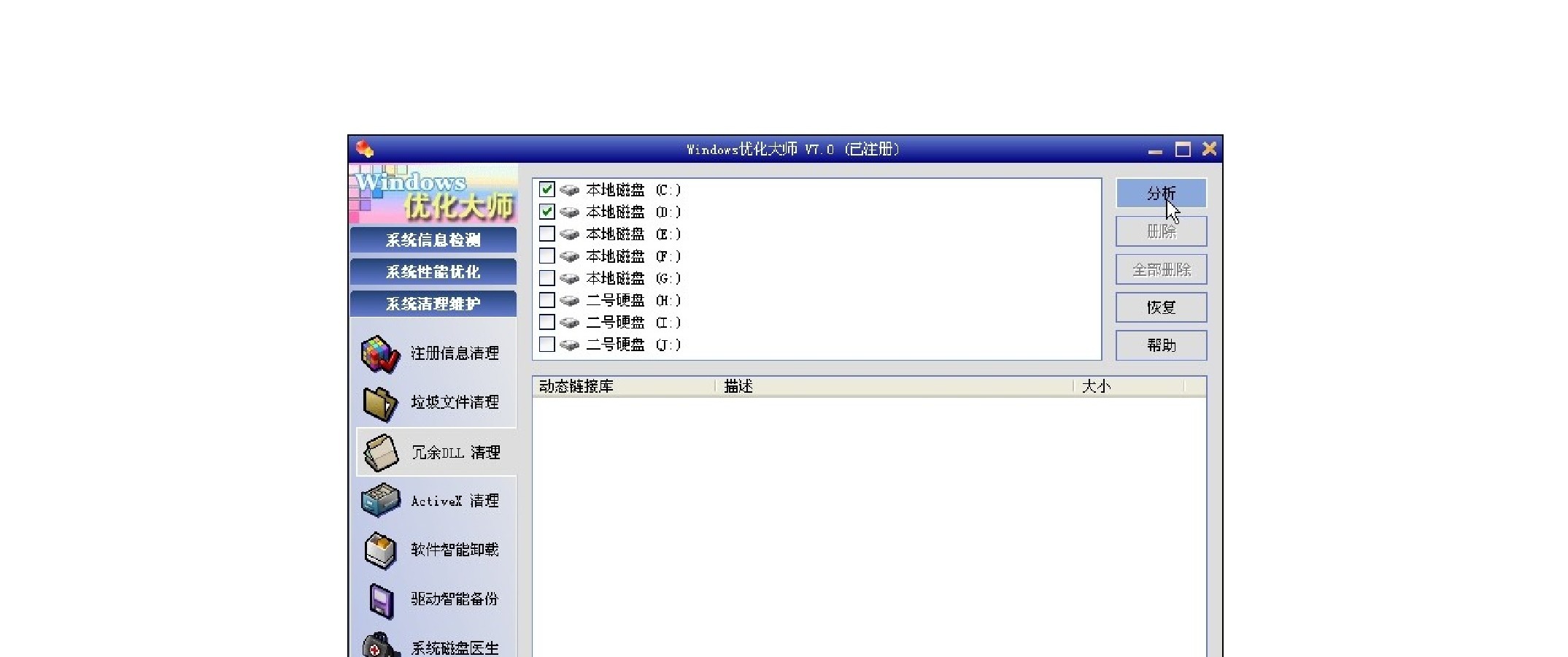
Task: Check the 二号硬盘 (I:) checkbox
Action: 547,322
